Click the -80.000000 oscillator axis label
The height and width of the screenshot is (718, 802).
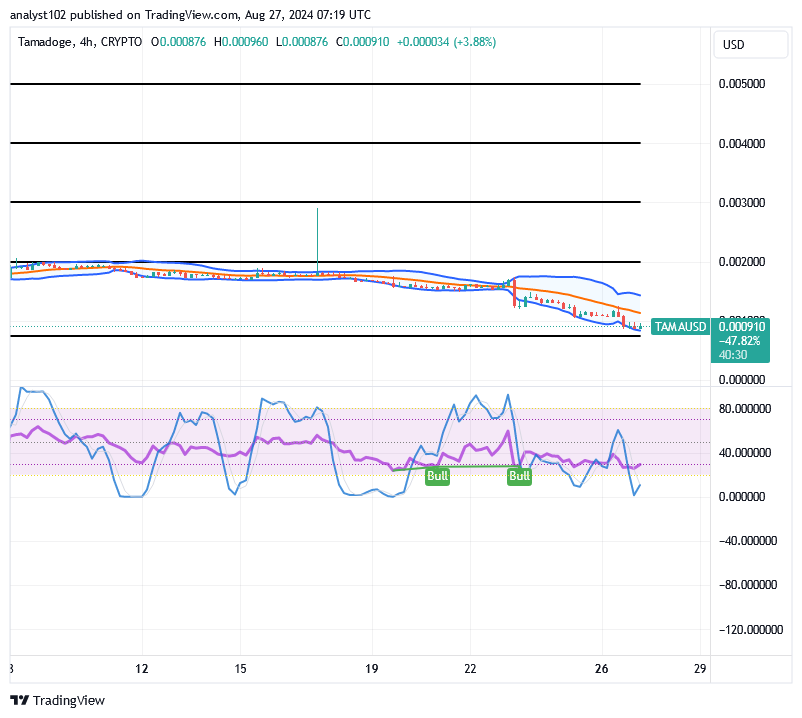coord(748,585)
